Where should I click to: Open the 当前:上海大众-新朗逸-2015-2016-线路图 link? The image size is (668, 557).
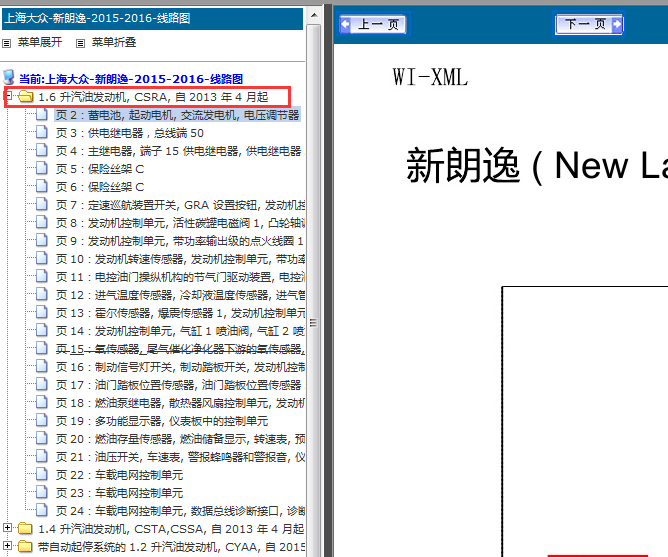(x=131, y=79)
